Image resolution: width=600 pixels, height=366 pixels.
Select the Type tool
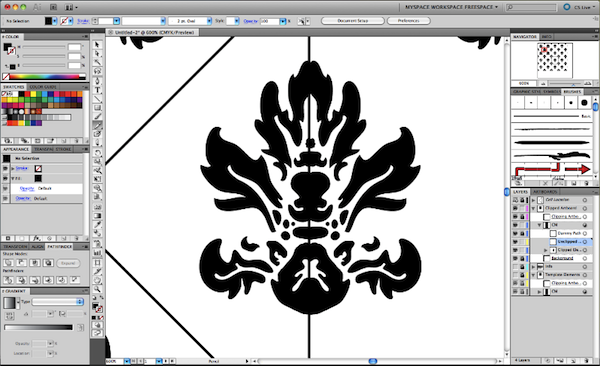coord(97,90)
